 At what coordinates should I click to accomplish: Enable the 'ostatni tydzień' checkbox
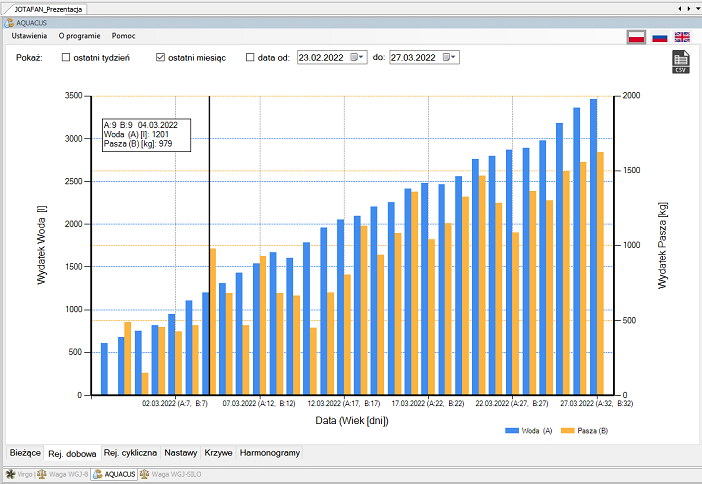[x=66, y=58]
